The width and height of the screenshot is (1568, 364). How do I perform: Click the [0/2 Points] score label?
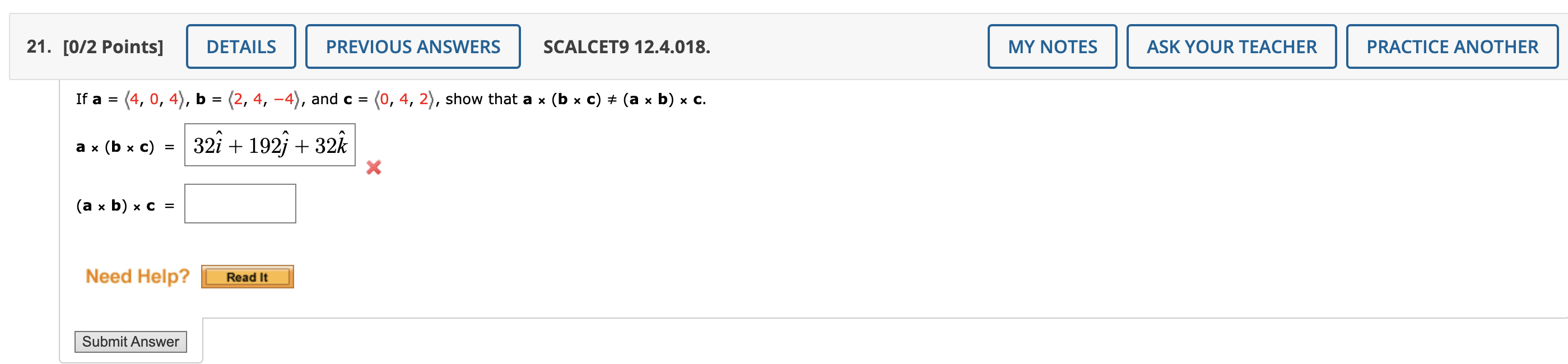(112, 46)
